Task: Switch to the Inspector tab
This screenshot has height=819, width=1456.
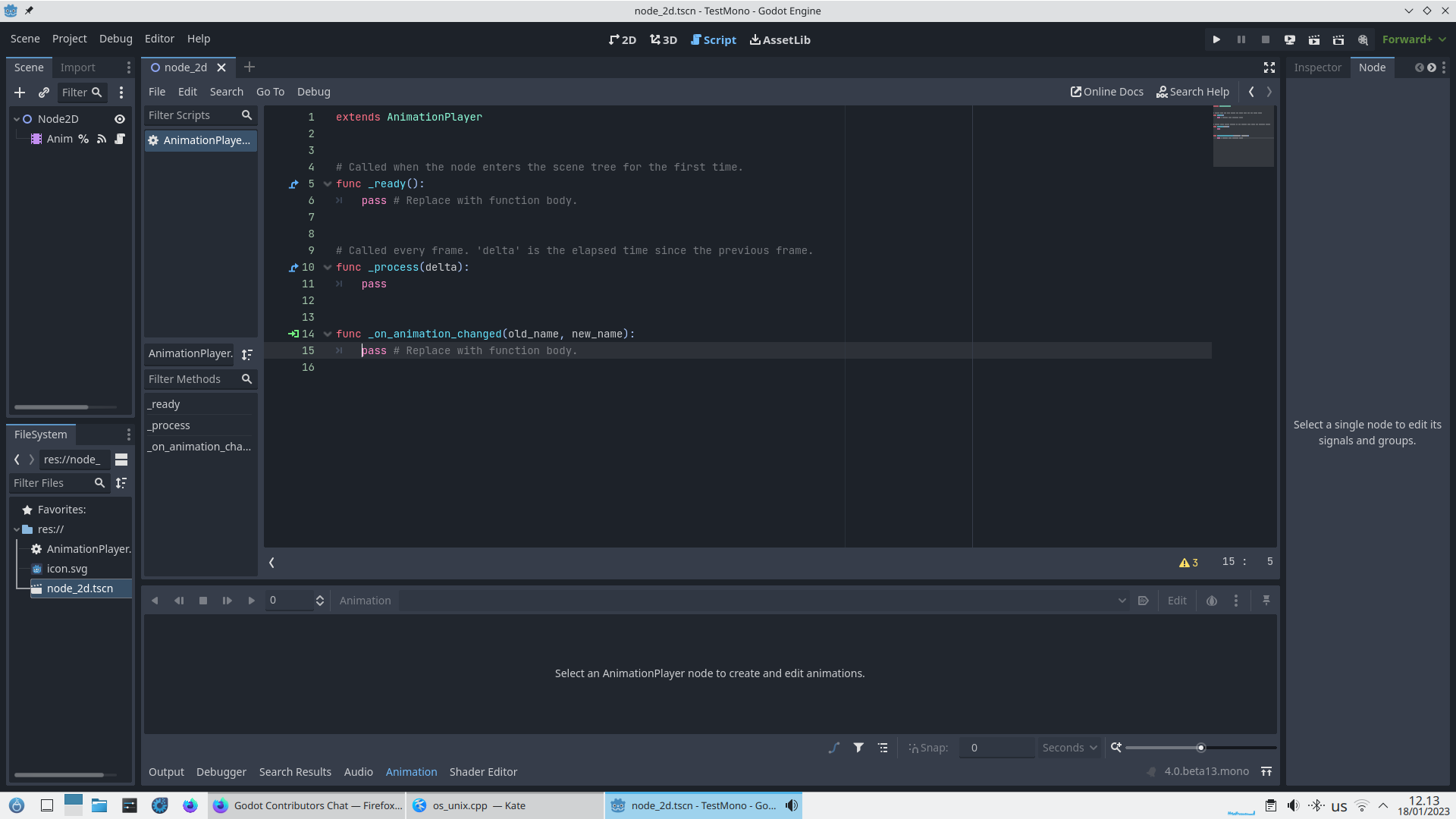Action: 1318,67
